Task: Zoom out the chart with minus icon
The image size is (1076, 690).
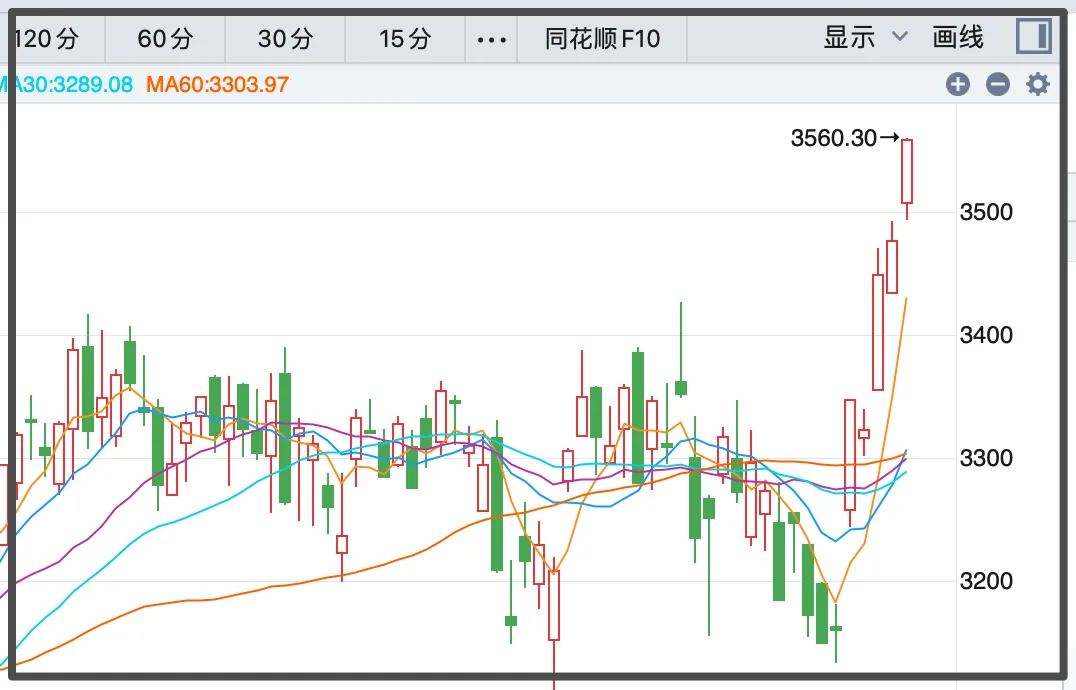Action: (x=998, y=84)
